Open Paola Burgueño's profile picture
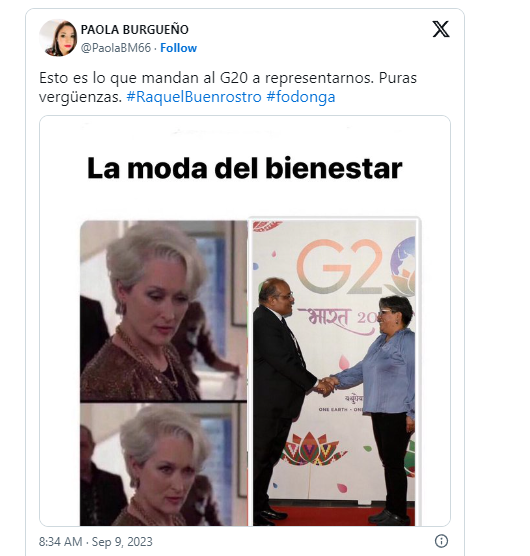Image resolution: width=530 pixels, height=556 pixels. tap(58, 38)
